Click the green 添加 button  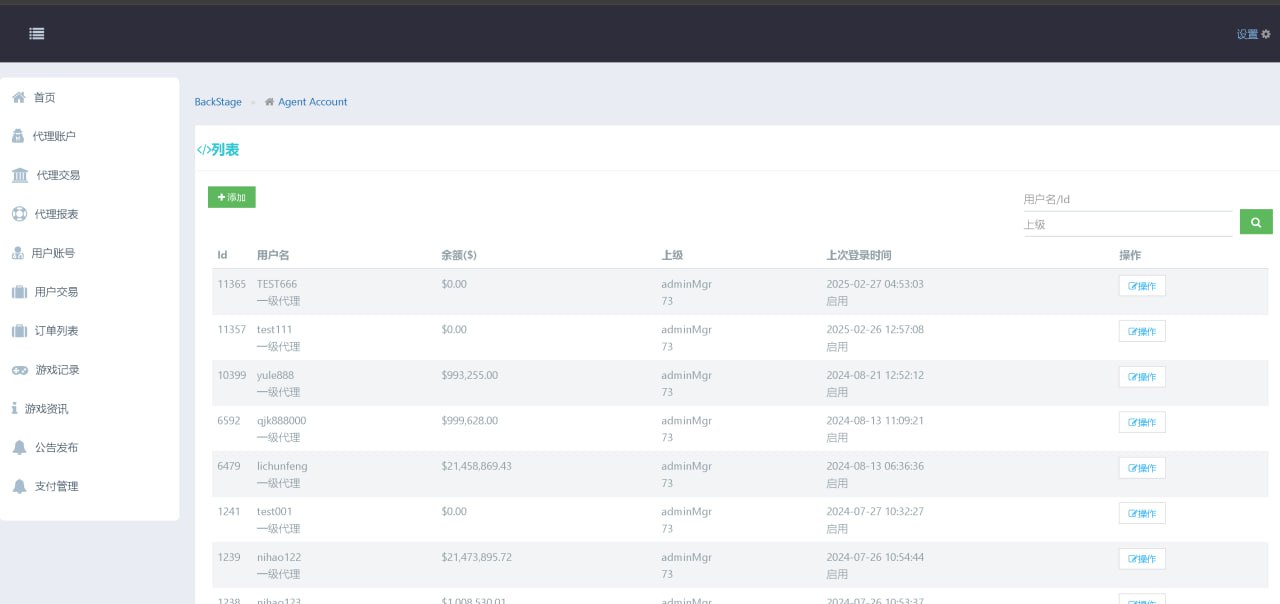coord(232,197)
